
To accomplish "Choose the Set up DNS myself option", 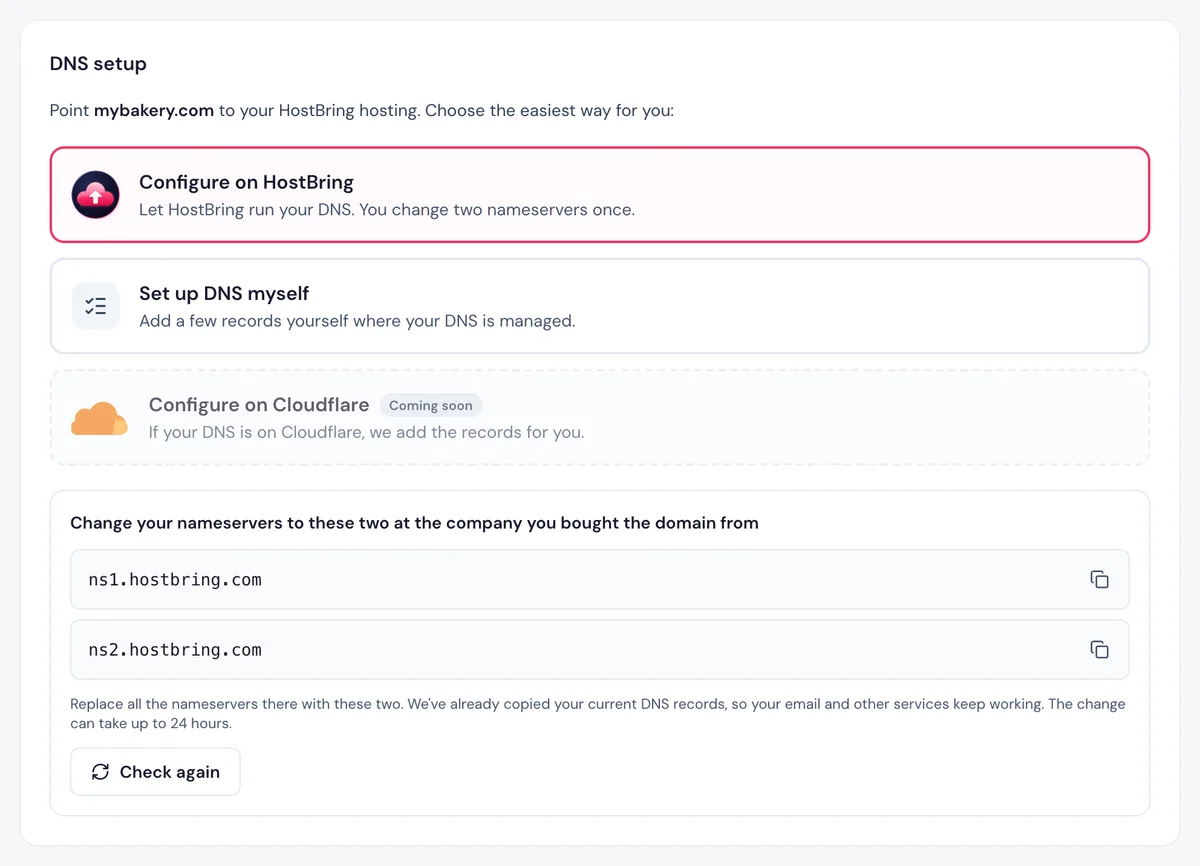I will pyautogui.click(x=600, y=306).
